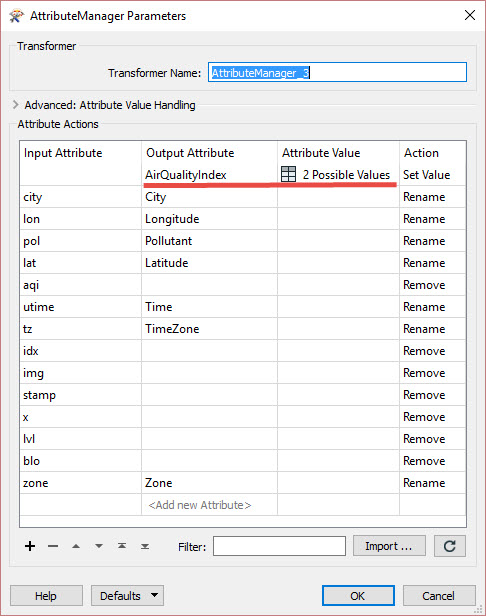Select the aqi input attribute cell
Image resolution: width=486 pixels, height=616 pixels.
(x=81, y=284)
